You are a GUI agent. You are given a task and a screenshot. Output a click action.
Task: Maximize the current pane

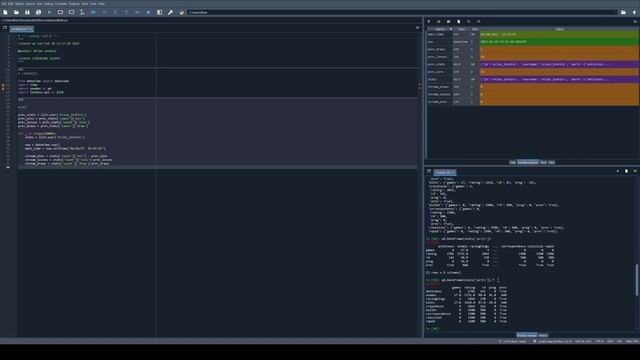pyautogui.click(x=160, y=12)
